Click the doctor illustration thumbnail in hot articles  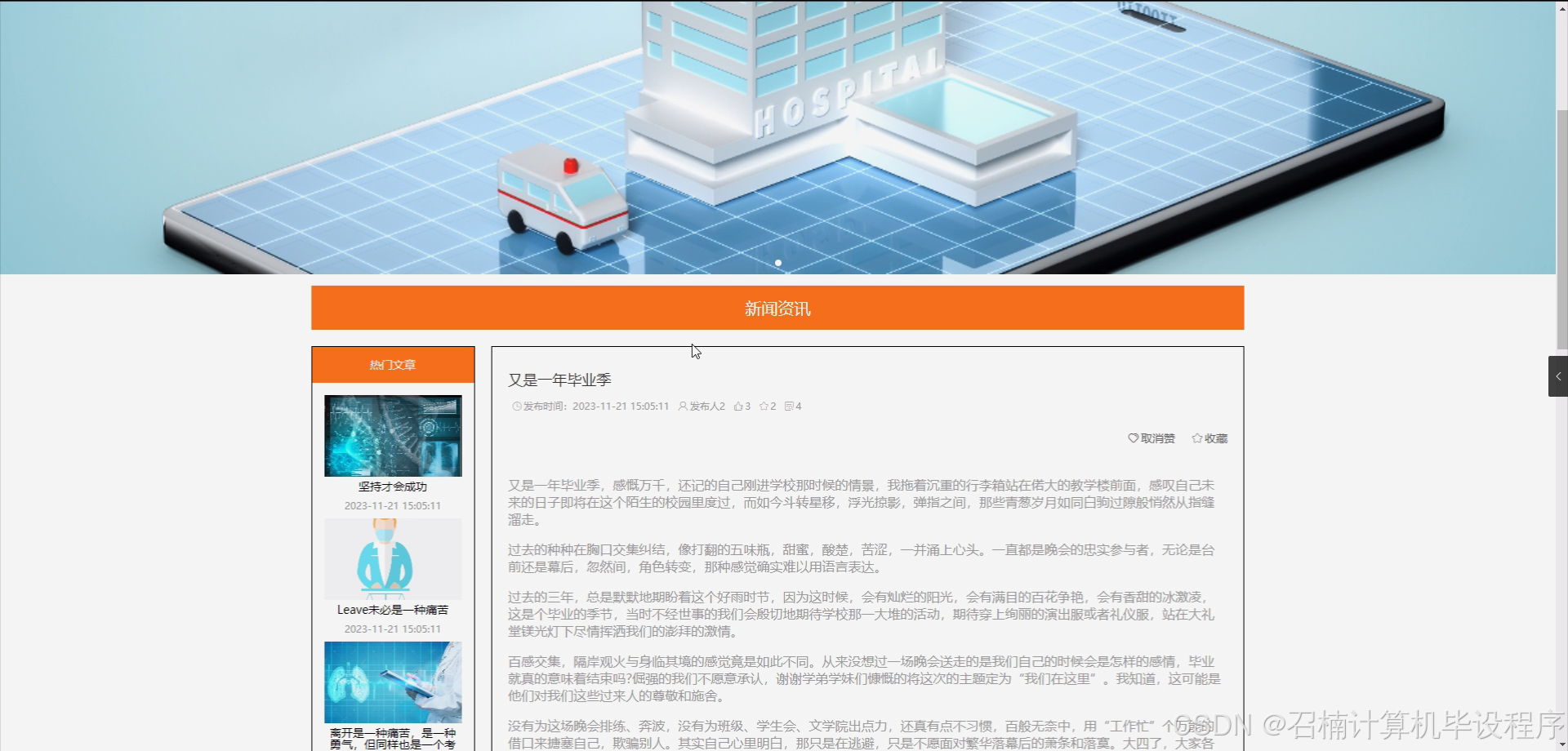pyautogui.click(x=393, y=558)
